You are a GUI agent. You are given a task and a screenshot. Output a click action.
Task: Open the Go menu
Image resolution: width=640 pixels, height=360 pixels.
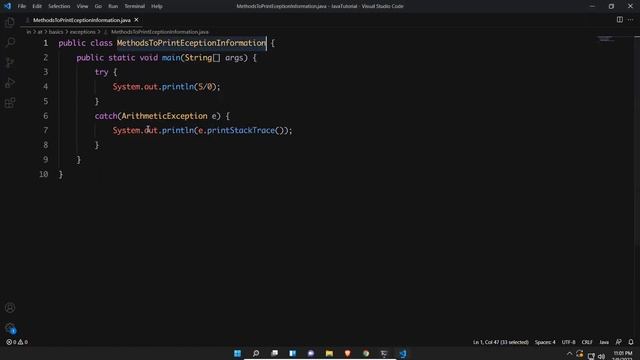pyautogui.click(x=98, y=6)
